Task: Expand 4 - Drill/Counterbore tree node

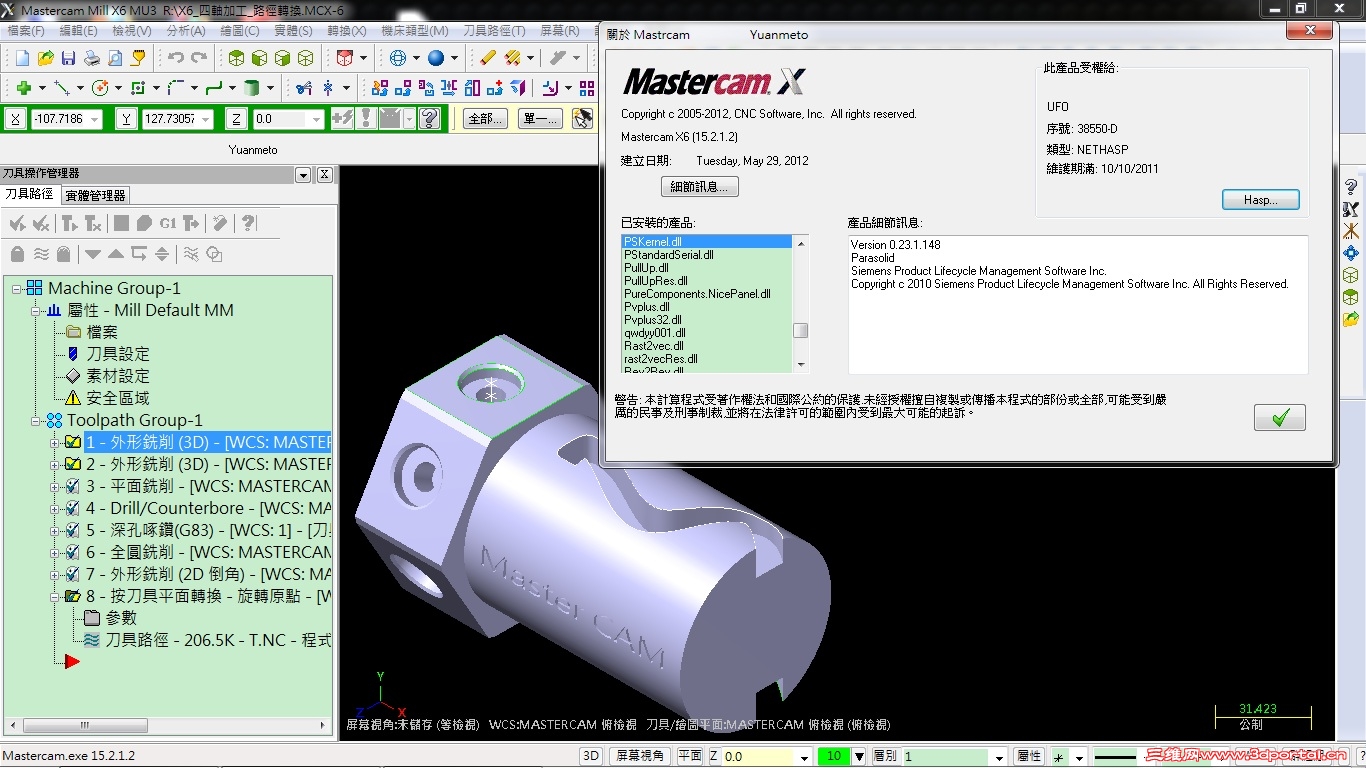Action: click(x=55, y=508)
